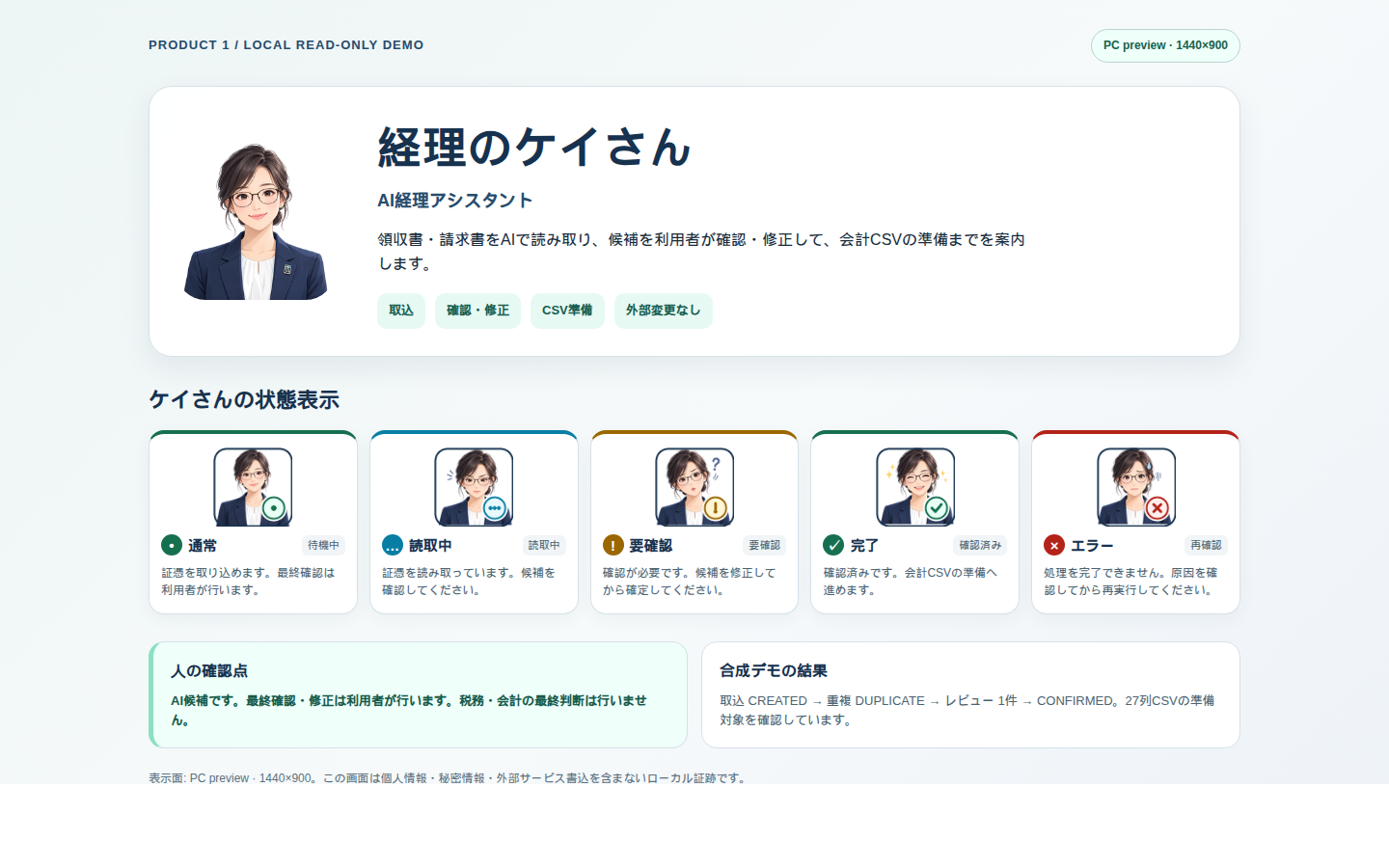Screen dimensions: 1389x868
Task: Click the 通常 card title text
Action: tap(203, 546)
